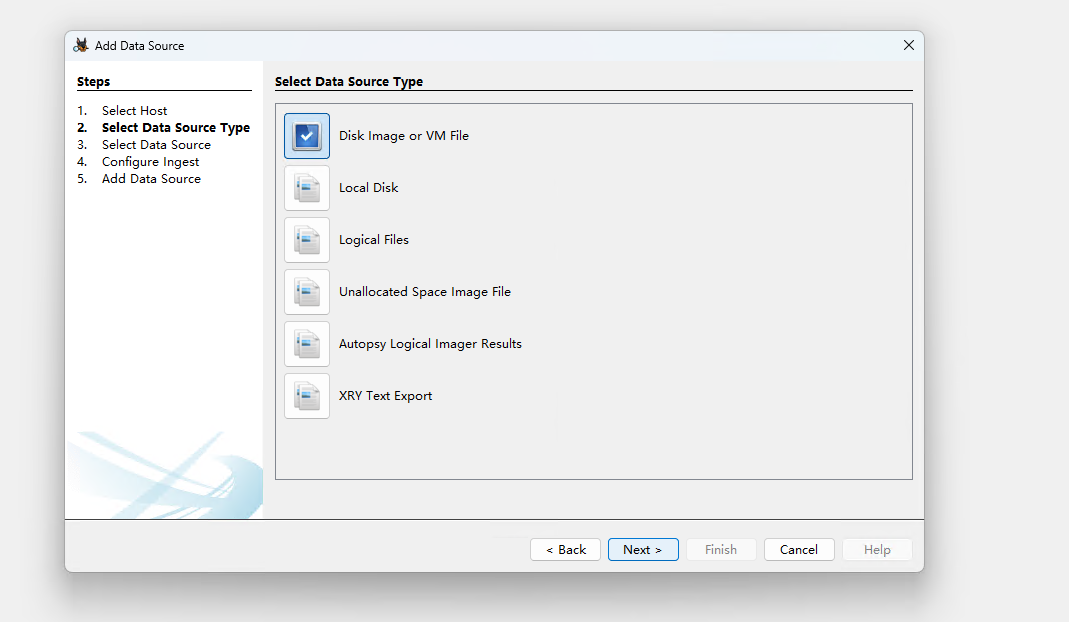Select the XRY Text Export icon
This screenshot has height=622, width=1069.
[x=307, y=396]
